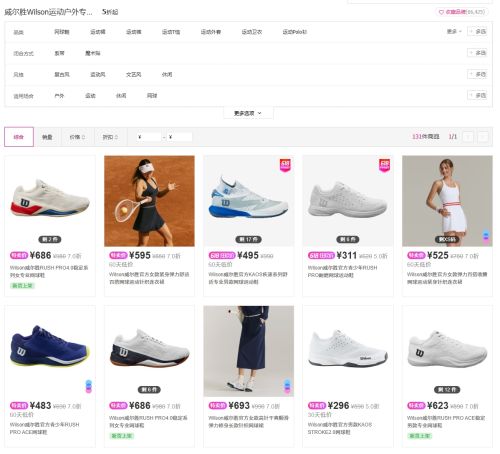
Task: Open the 618 badge on the ¥311 shoe
Action: tap(384, 165)
